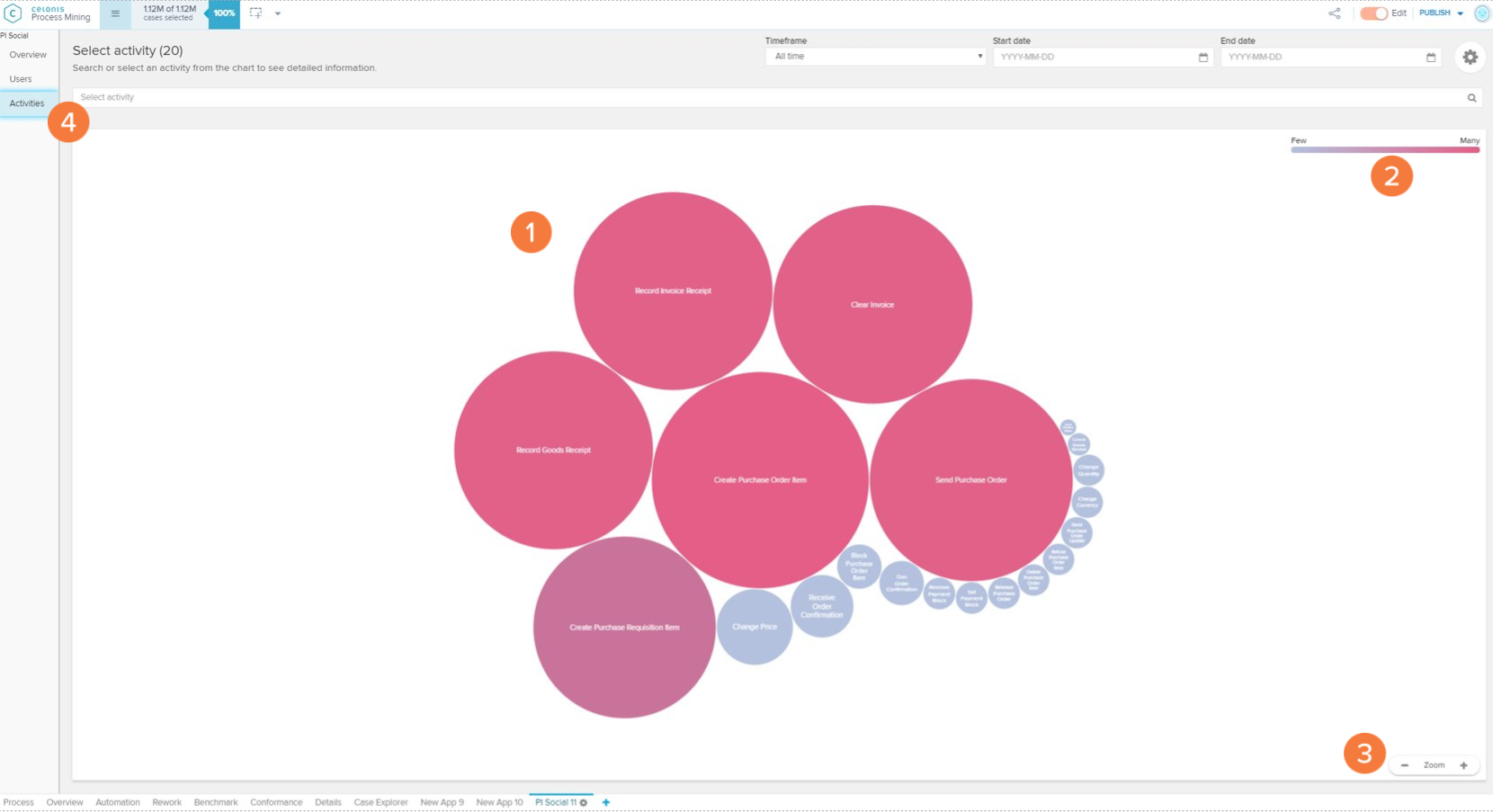Add a new sheet with plus icon
Screen dimensions: 1493x812
tap(606, 802)
